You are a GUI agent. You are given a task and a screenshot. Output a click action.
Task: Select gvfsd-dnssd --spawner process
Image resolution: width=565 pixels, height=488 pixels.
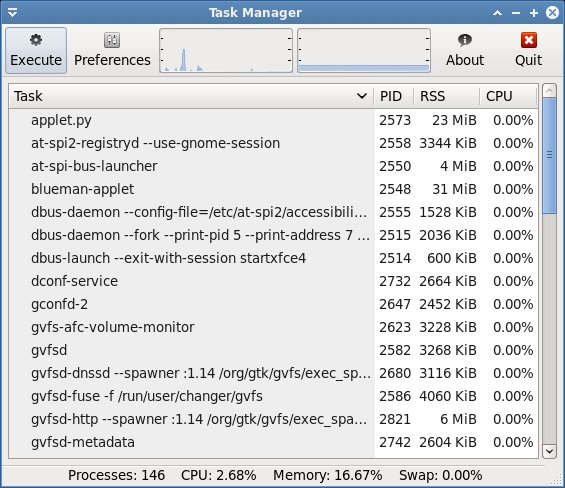(x=273, y=373)
